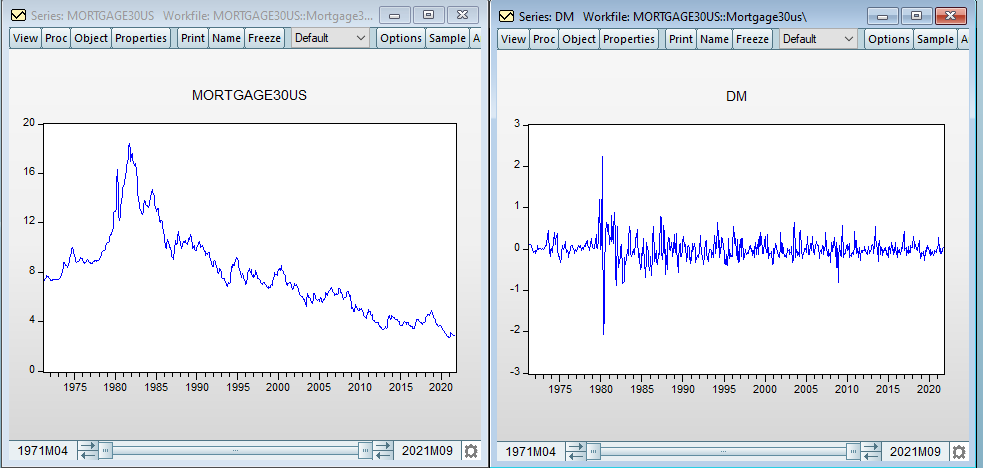The width and height of the screenshot is (983, 468).
Task: Click sample range bar in MORTGAGE30US window
Action: point(236,450)
